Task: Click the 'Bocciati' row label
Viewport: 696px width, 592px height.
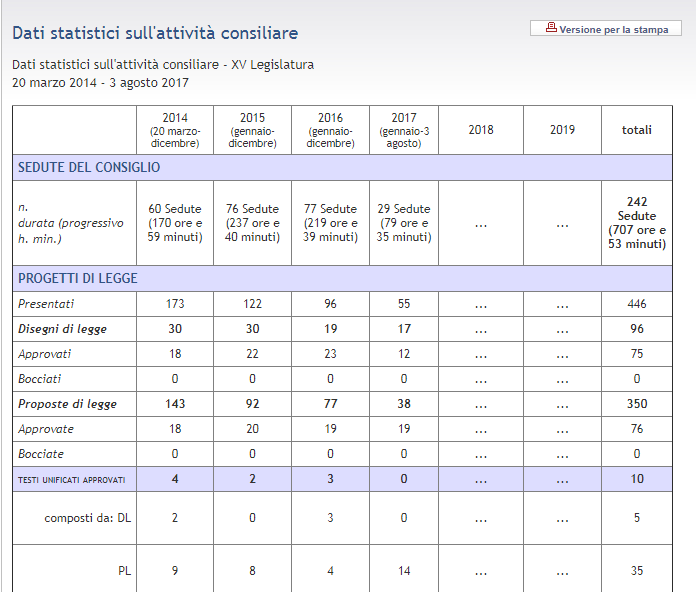Action: tap(40, 379)
